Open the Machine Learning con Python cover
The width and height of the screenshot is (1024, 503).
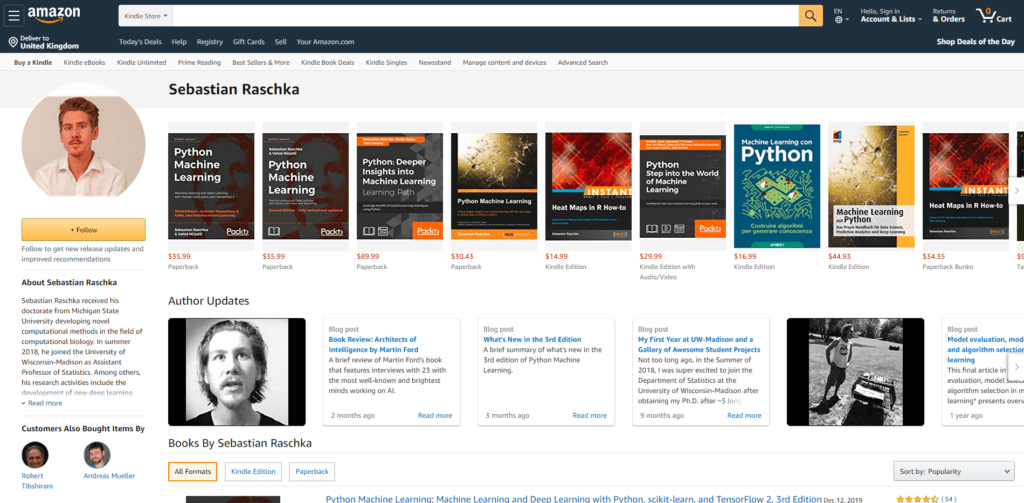pyautogui.click(x=777, y=186)
